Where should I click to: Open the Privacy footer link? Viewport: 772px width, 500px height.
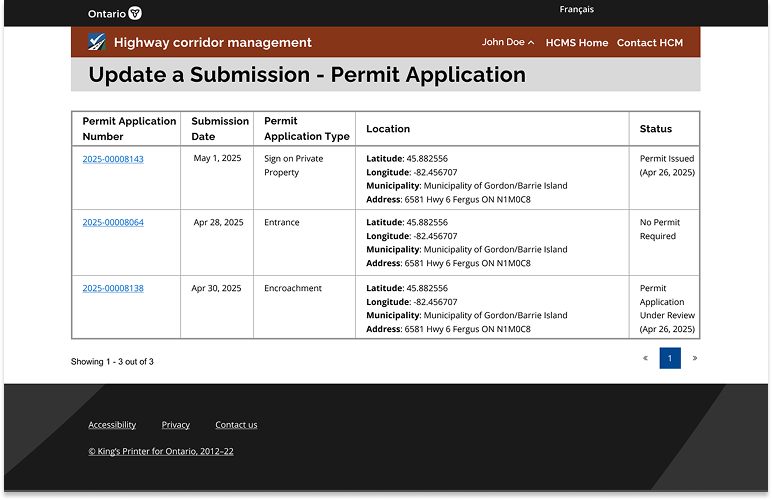click(x=176, y=425)
